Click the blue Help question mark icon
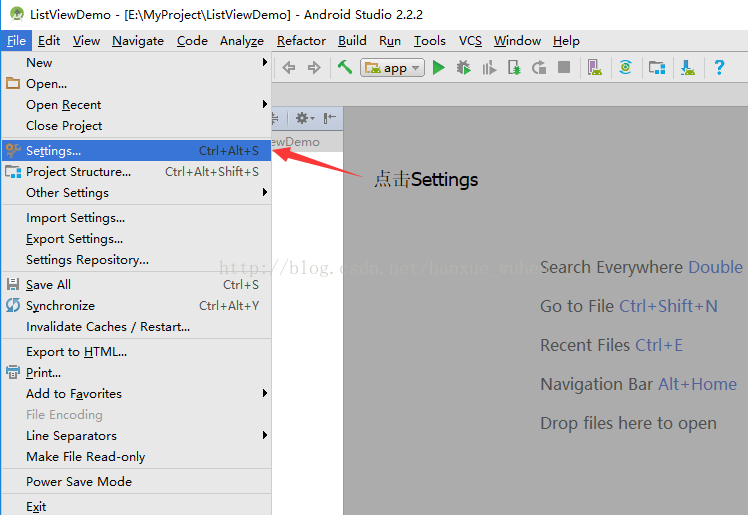The width and height of the screenshot is (748, 515). 719,67
